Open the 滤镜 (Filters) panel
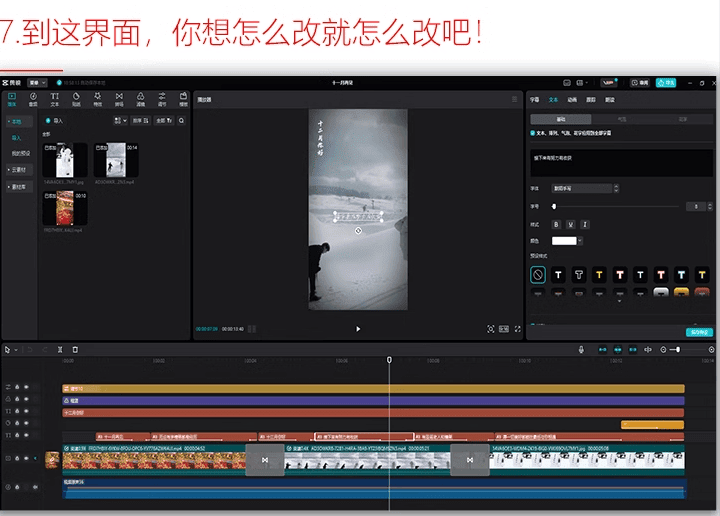720x516 pixels. coord(141,99)
